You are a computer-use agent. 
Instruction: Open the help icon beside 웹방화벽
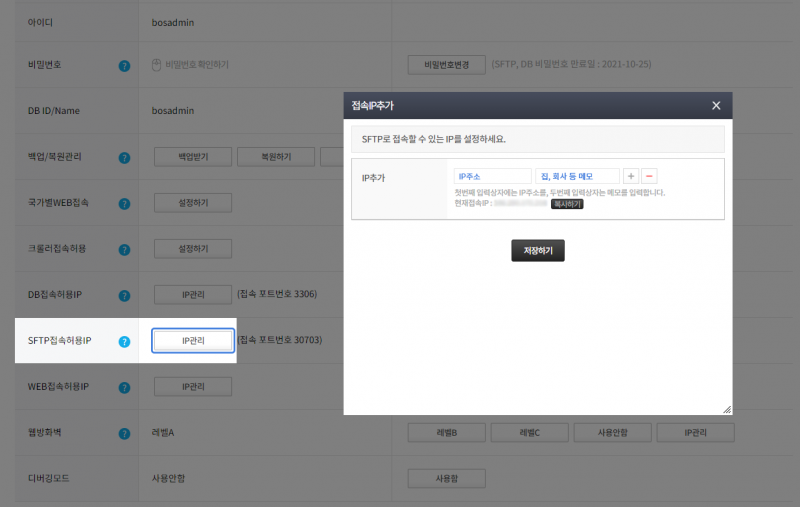(124, 434)
